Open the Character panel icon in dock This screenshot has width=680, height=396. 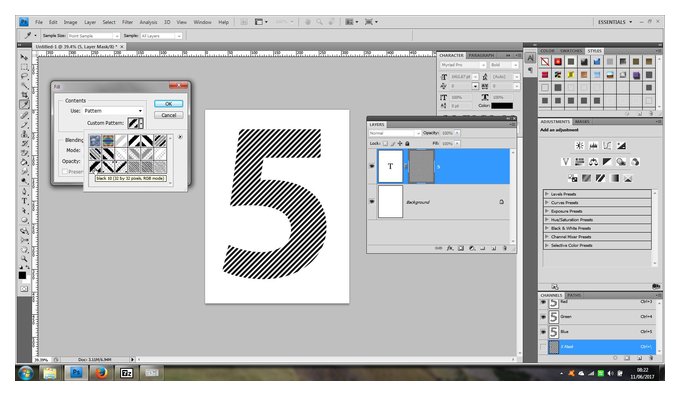click(530, 58)
